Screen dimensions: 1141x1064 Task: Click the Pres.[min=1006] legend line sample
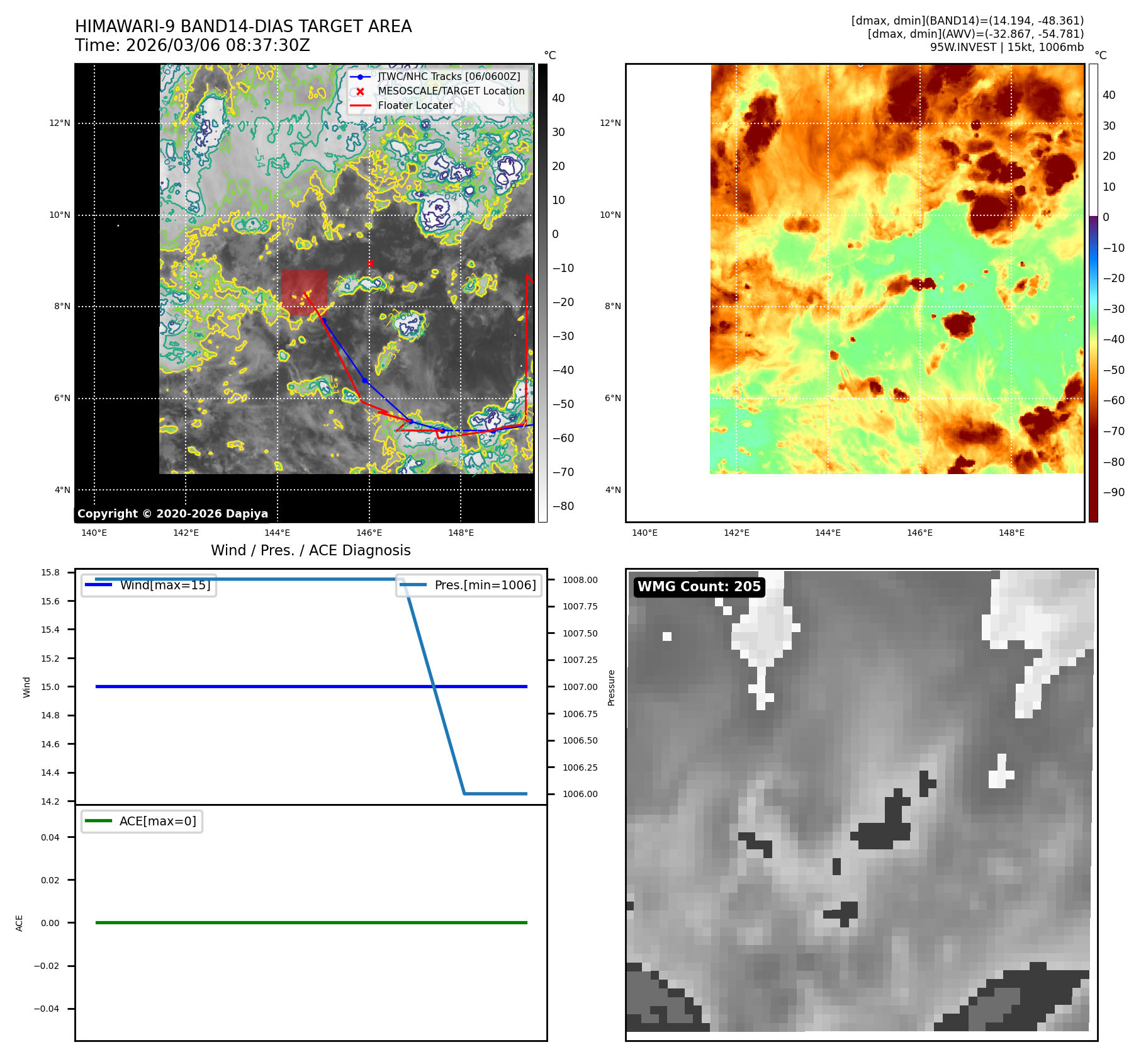pyautogui.click(x=413, y=585)
